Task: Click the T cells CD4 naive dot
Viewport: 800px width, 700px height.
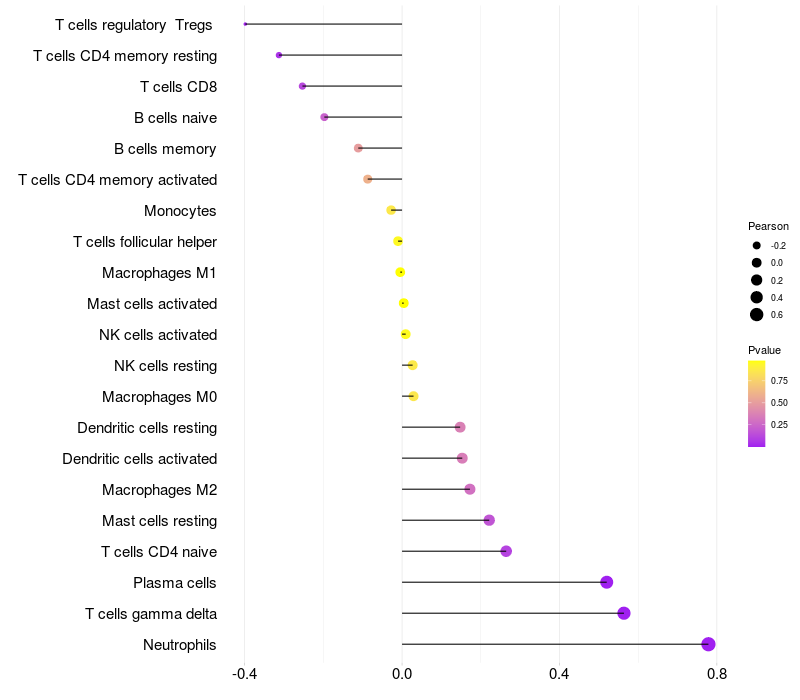Action: (x=506, y=551)
